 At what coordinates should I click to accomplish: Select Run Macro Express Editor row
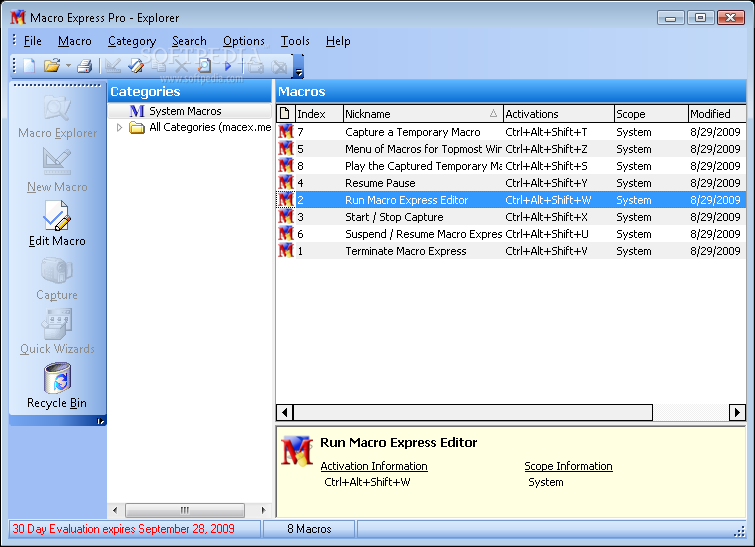pyautogui.click(x=511, y=200)
